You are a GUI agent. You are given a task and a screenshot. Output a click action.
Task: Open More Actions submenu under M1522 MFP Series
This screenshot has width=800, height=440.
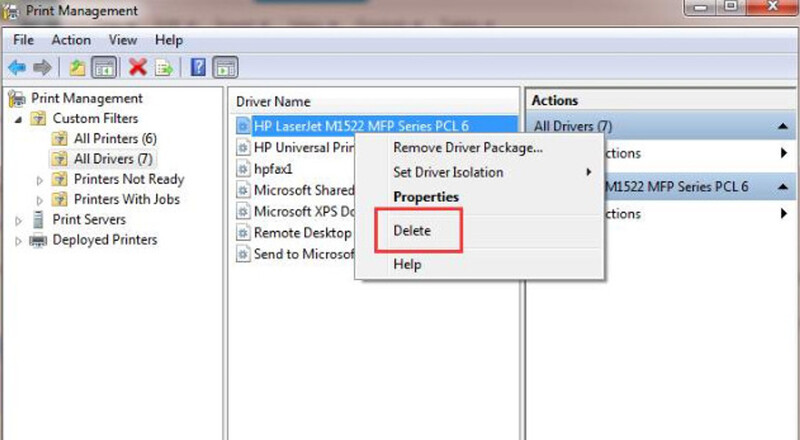pos(783,213)
